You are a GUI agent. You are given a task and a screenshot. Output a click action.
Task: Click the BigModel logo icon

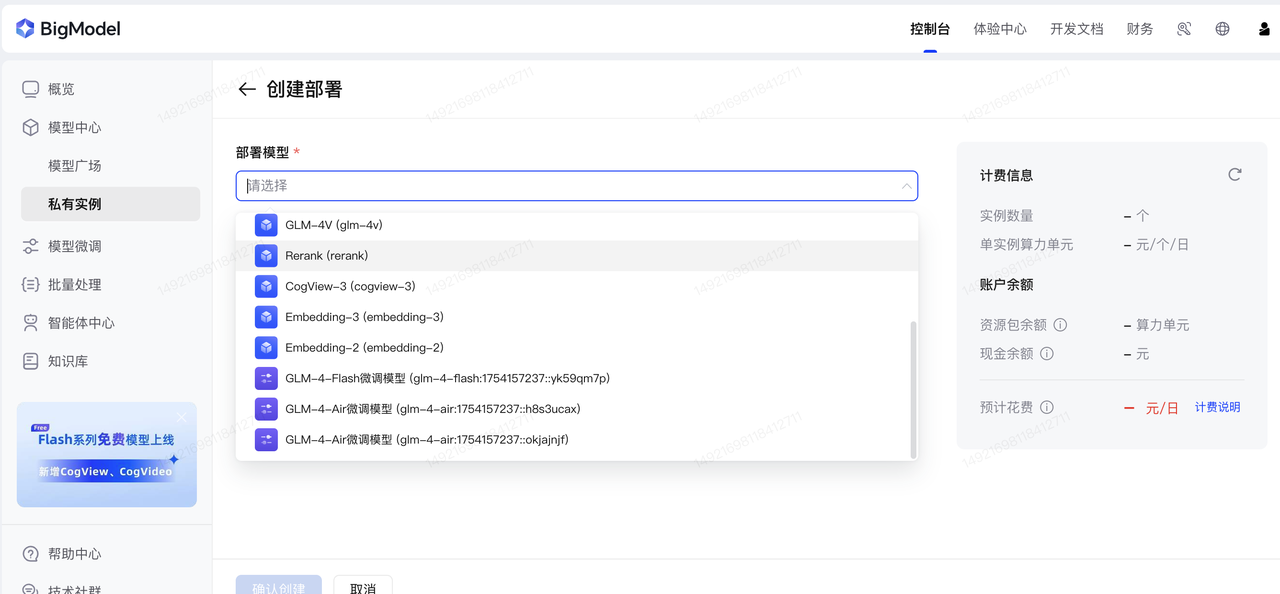(25, 29)
